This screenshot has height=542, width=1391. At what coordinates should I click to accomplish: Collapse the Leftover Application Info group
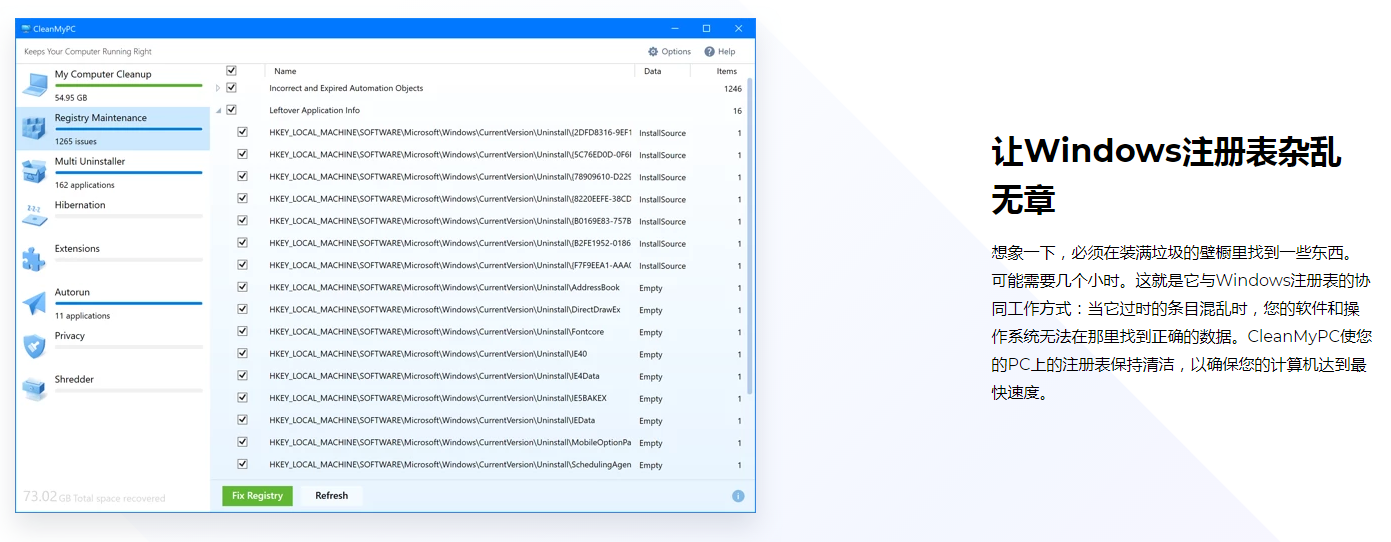coord(218,111)
